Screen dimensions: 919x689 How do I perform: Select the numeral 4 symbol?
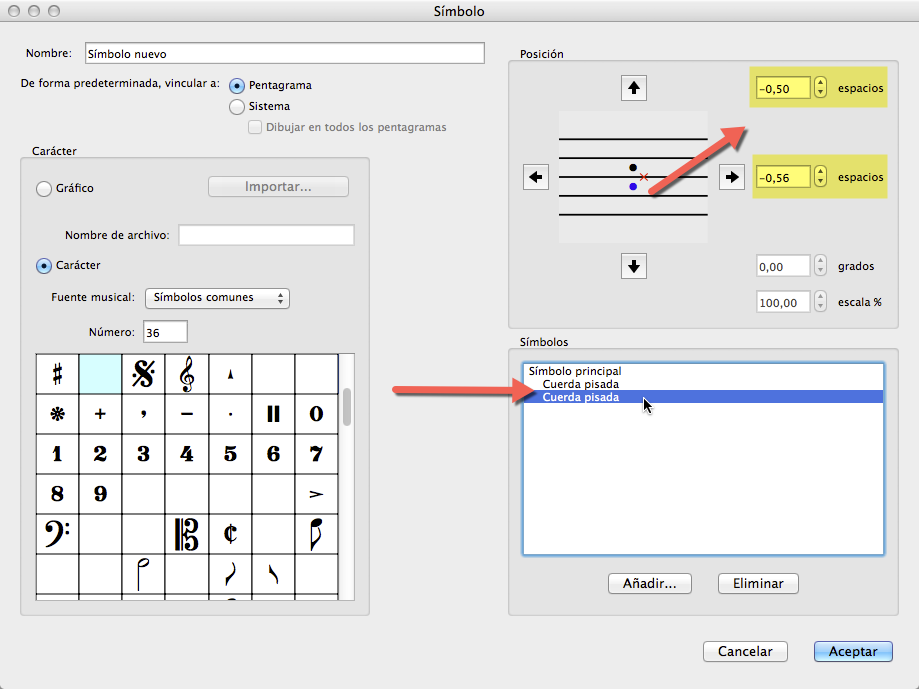point(187,454)
